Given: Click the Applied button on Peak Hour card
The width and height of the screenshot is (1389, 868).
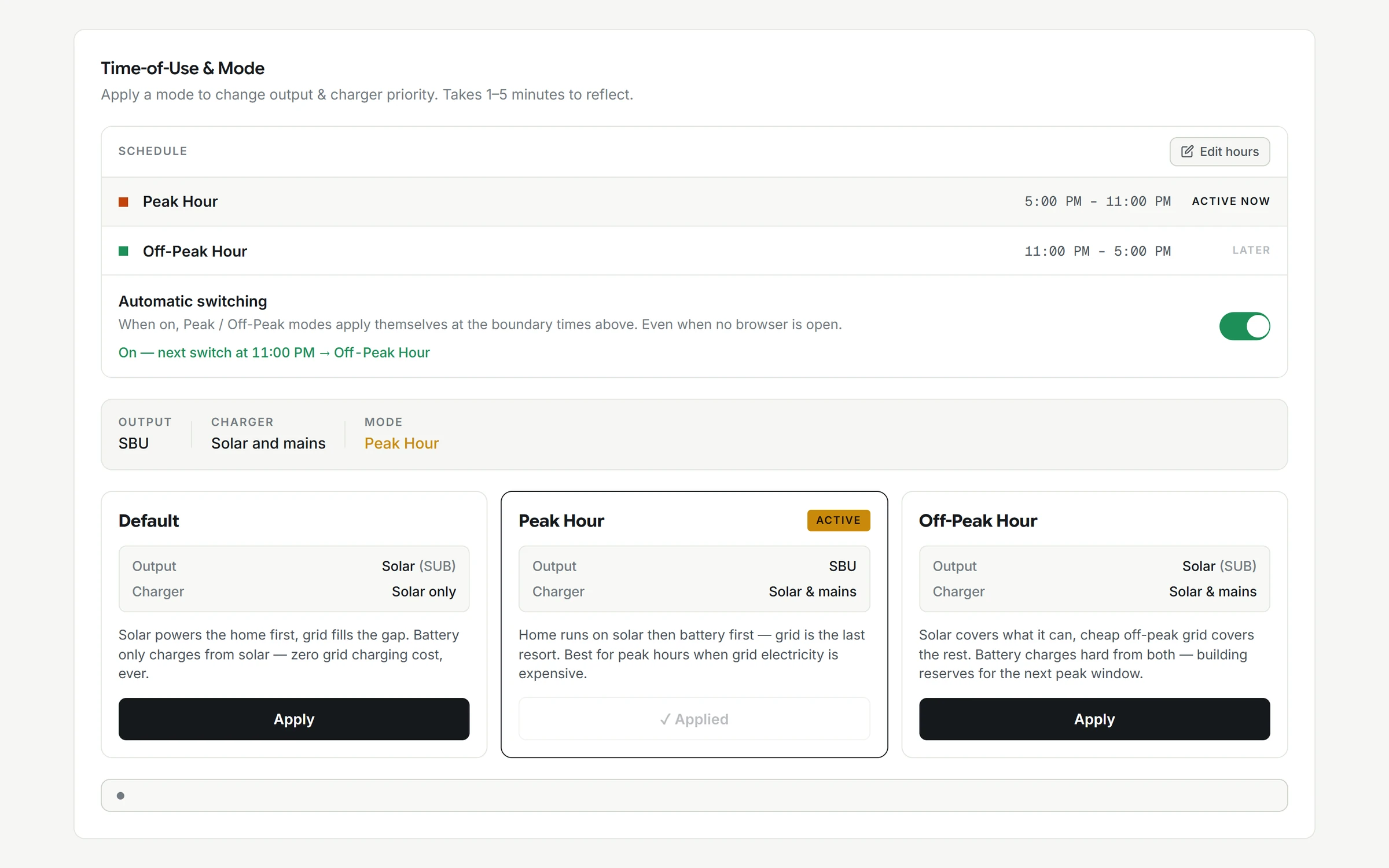Looking at the screenshot, I should 694,719.
